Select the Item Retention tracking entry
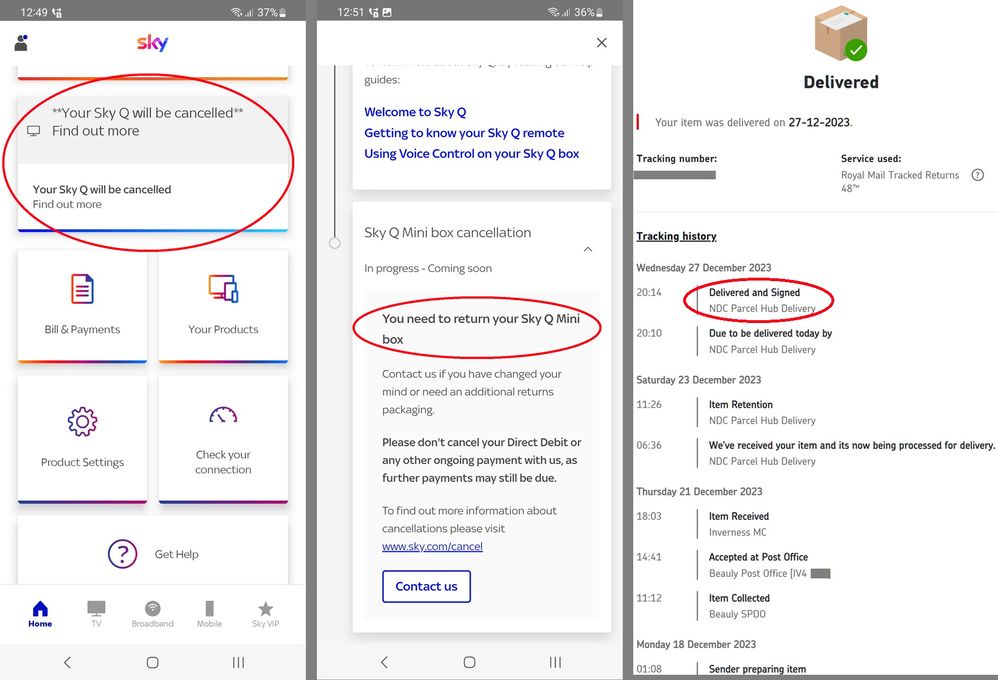Screen dimensions: 998x680 [x=763, y=412]
